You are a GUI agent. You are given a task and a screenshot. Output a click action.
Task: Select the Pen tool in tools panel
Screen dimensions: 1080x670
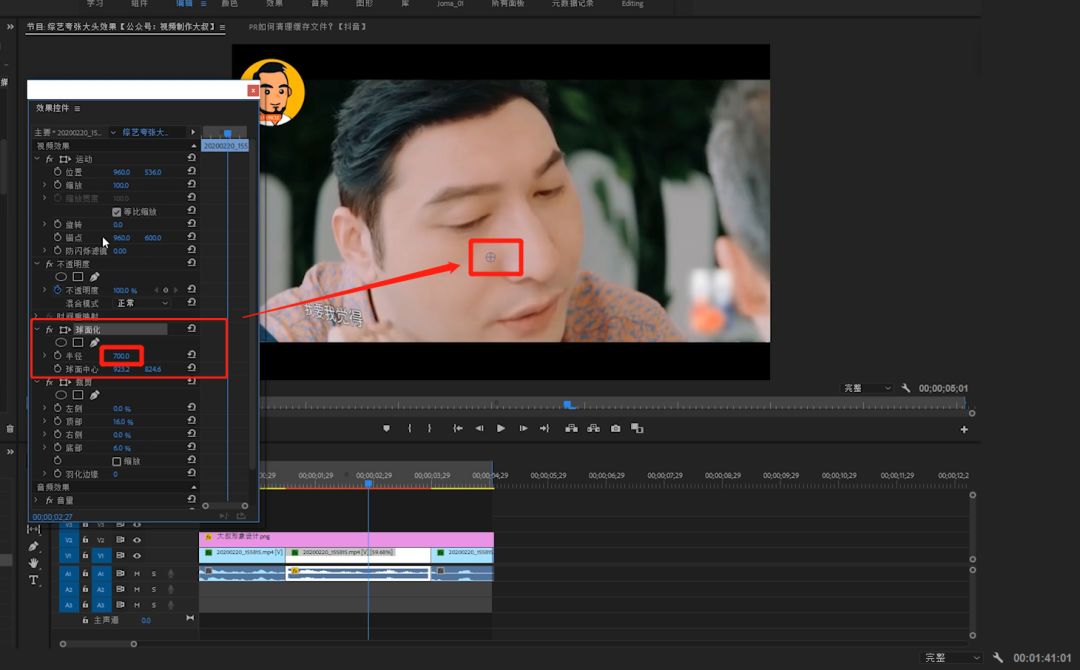[33, 546]
